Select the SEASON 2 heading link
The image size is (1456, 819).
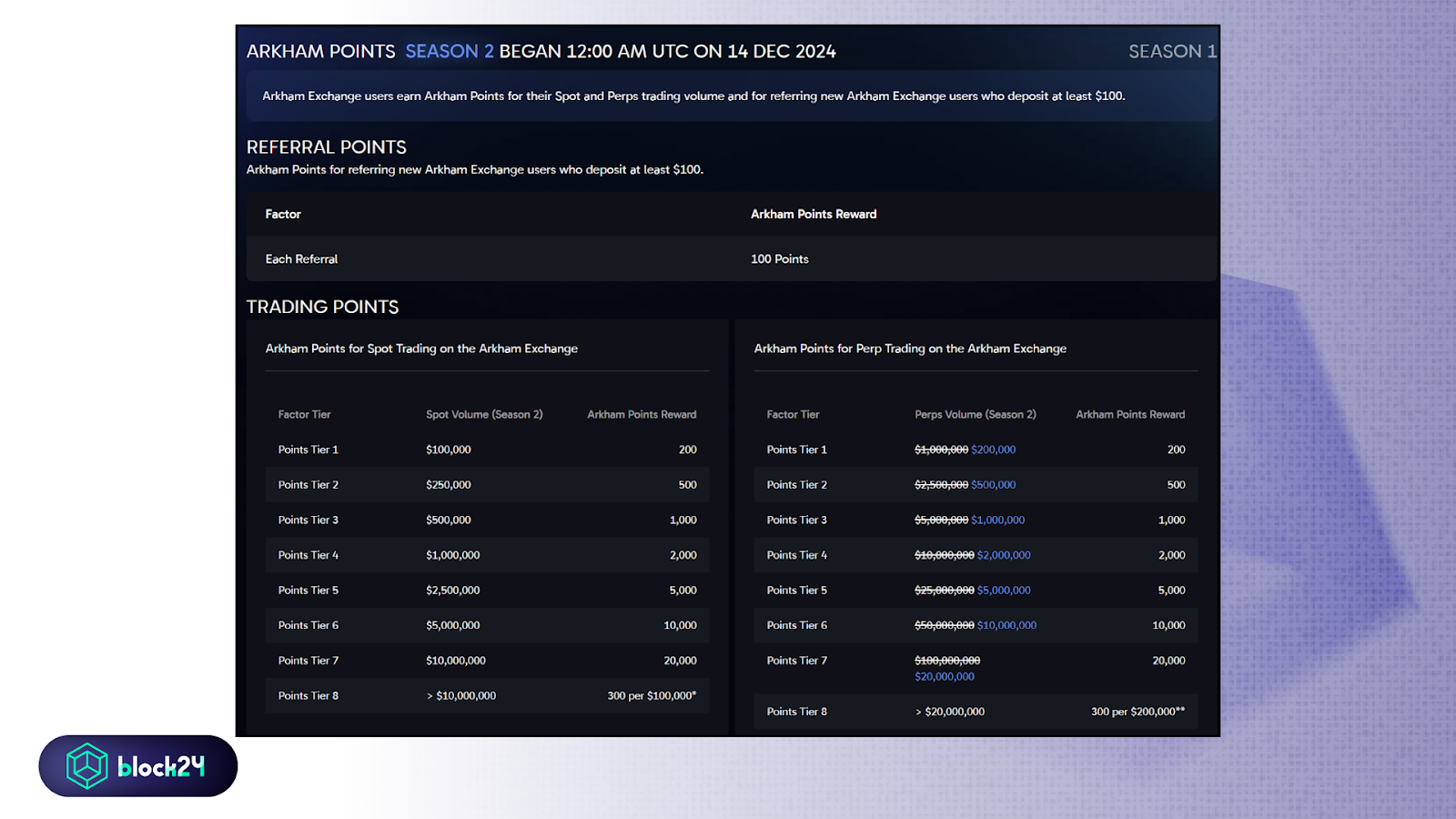point(450,52)
